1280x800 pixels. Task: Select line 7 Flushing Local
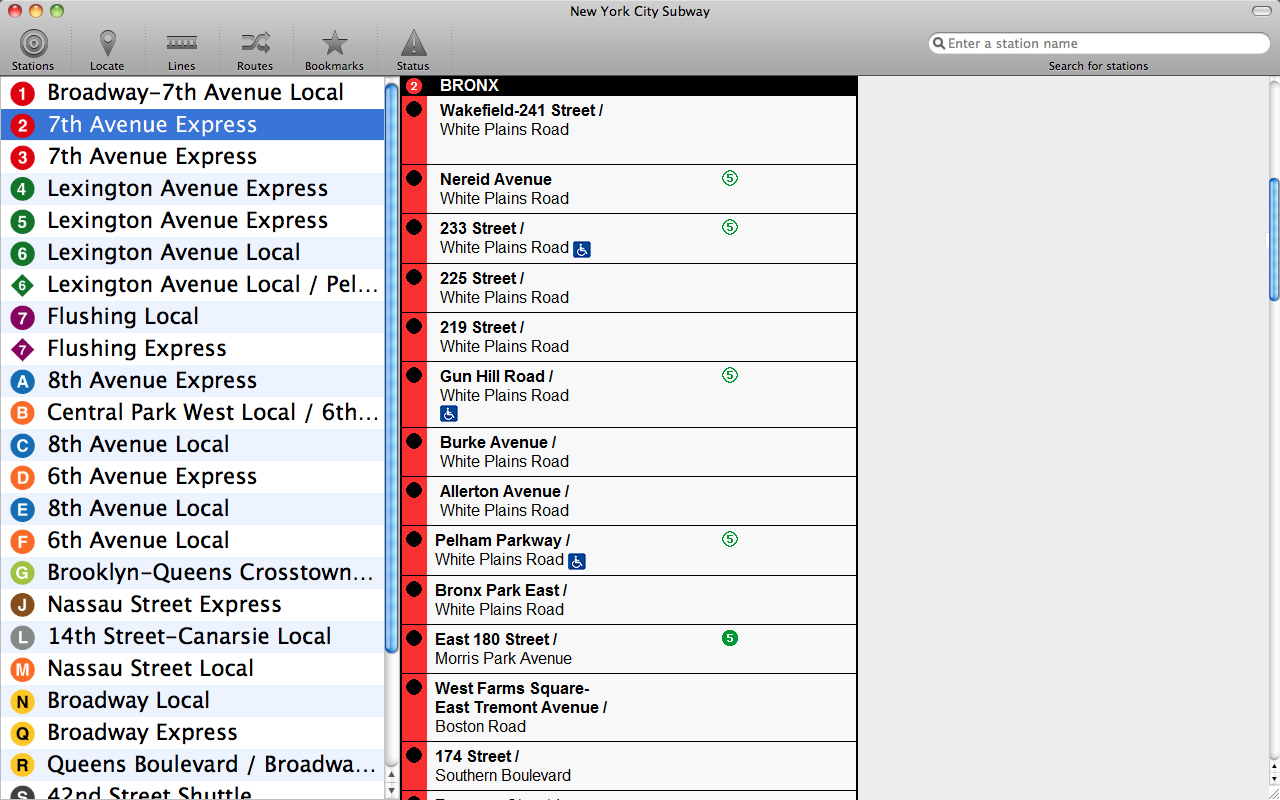192,317
